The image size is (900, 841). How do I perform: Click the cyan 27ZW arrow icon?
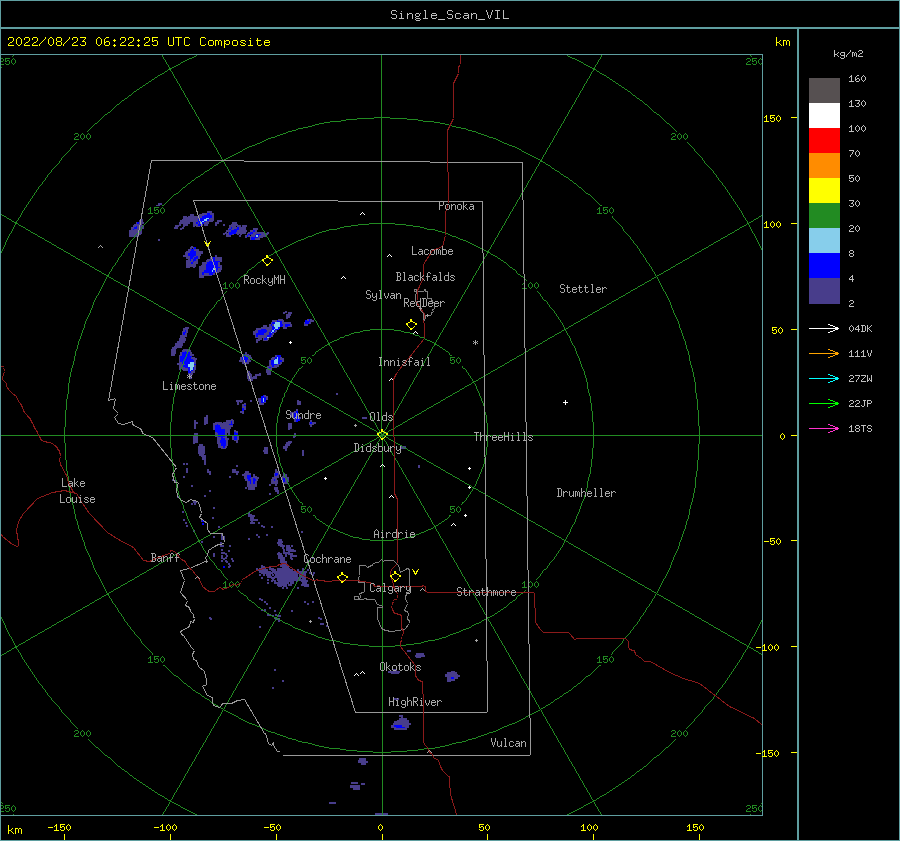click(824, 378)
